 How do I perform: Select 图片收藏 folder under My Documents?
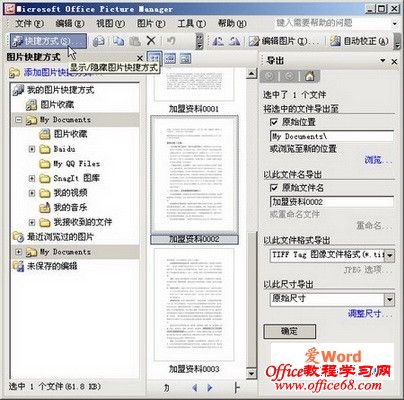pyautogui.click(x=63, y=134)
